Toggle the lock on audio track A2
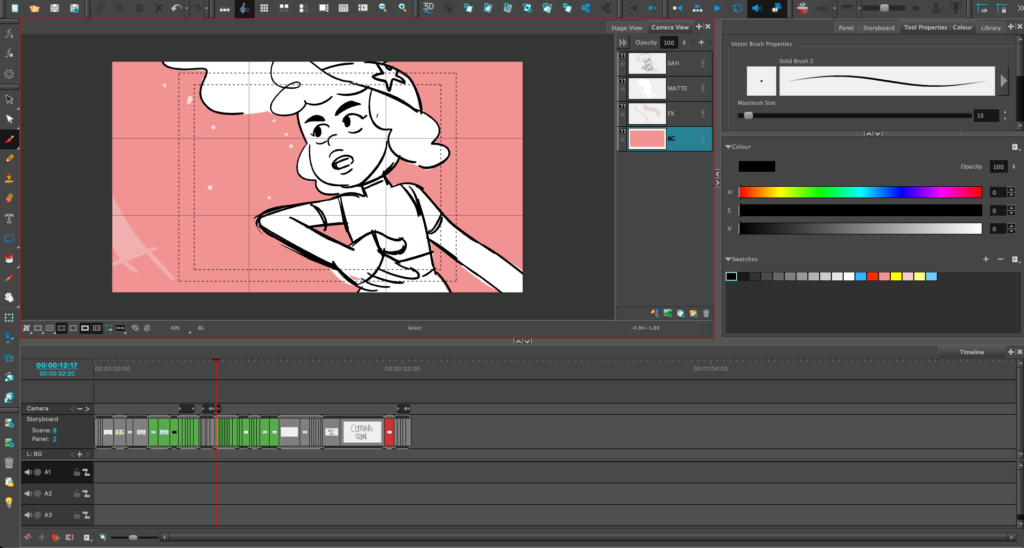Viewport: 1024px width, 548px height. (x=75, y=493)
